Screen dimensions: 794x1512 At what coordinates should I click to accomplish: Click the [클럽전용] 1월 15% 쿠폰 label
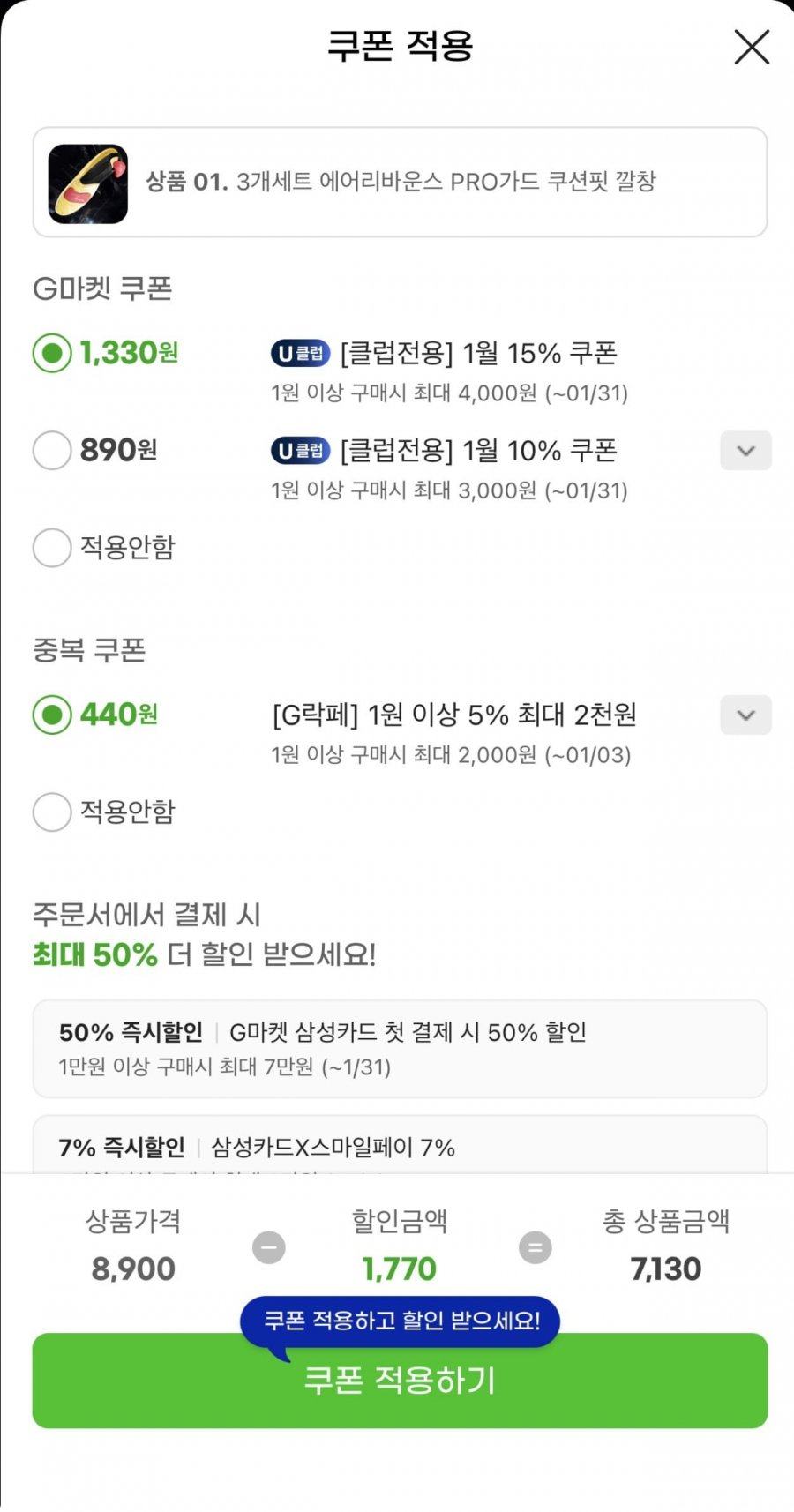click(x=478, y=354)
